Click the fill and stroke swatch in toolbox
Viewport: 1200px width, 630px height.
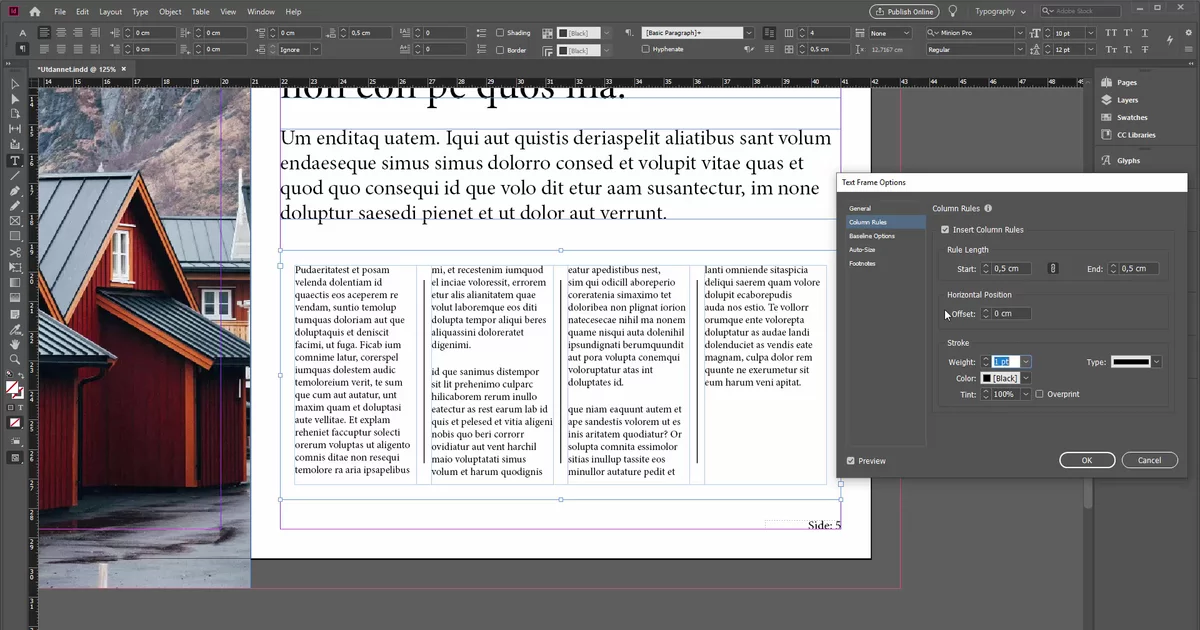(x=15, y=388)
